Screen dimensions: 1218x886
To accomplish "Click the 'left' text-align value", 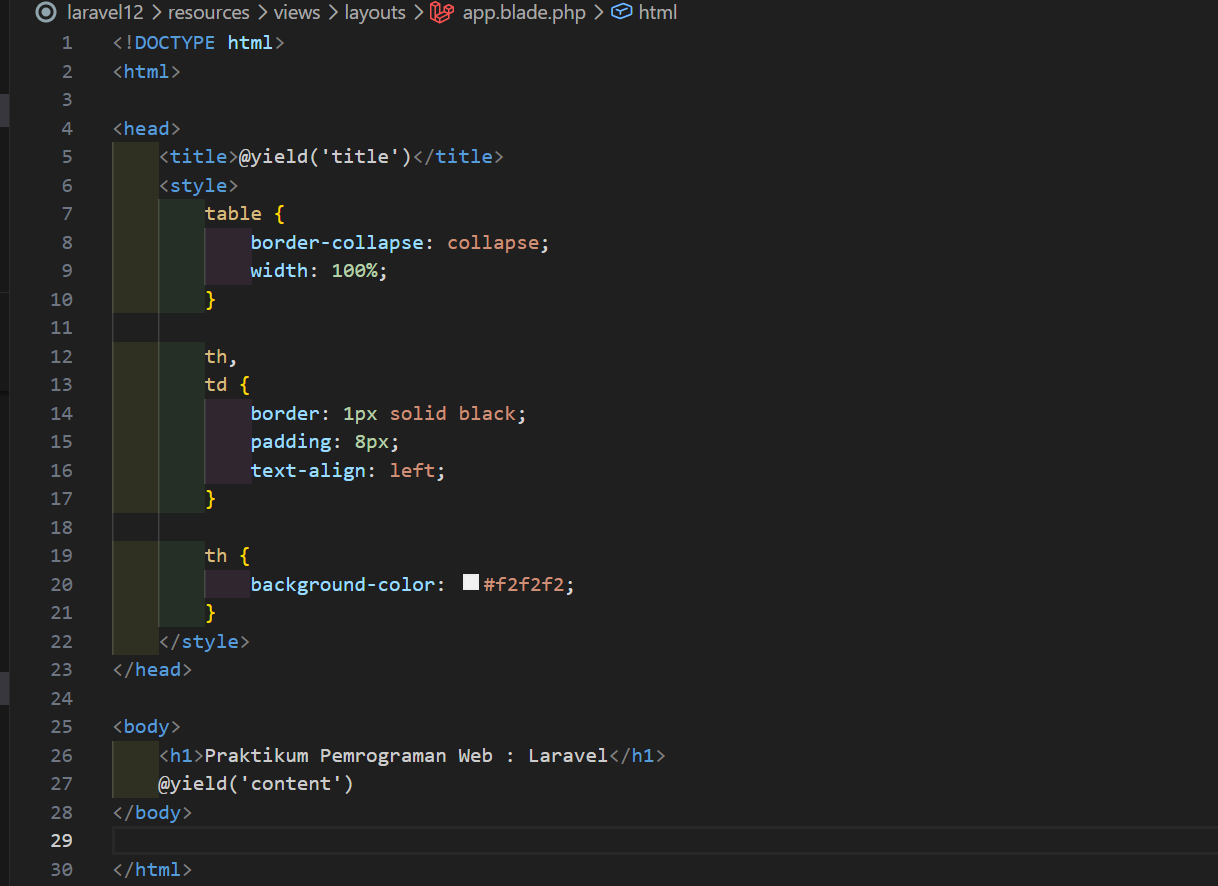I will click(x=412, y=471).
